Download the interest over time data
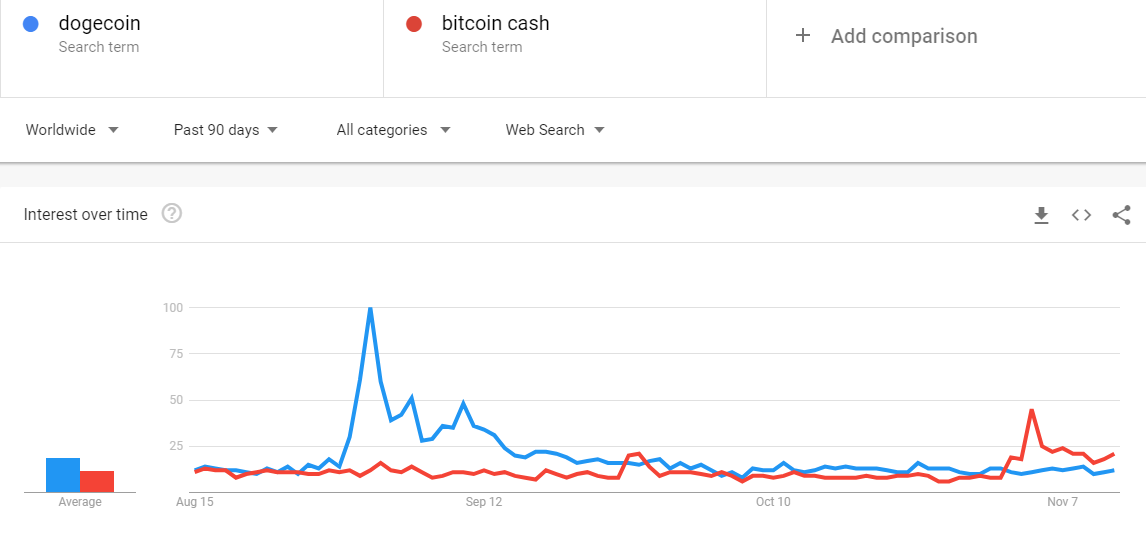 [1041, 215]
